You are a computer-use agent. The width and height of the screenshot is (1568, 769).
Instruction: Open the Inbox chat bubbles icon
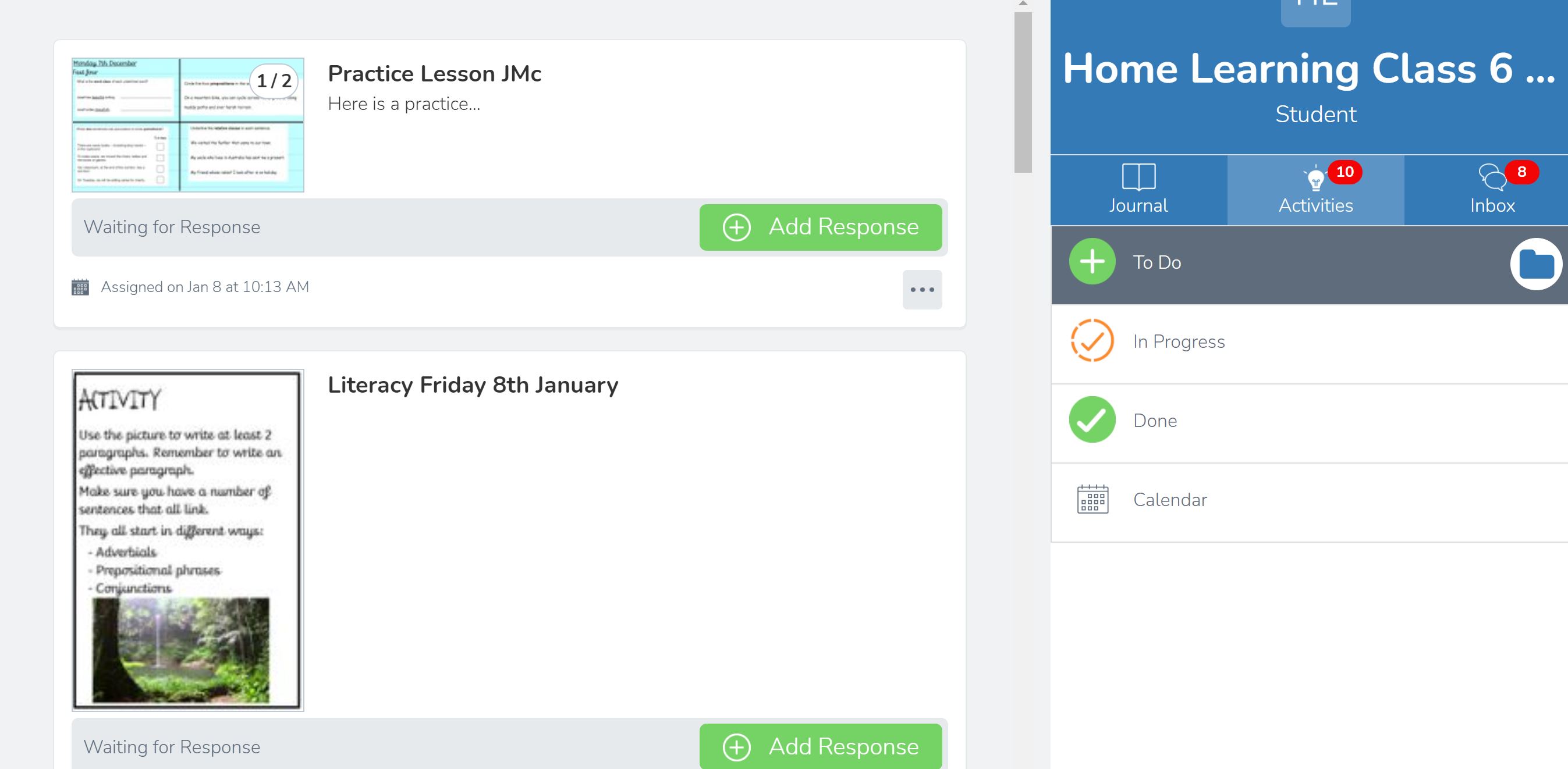tap(1491, 177)
